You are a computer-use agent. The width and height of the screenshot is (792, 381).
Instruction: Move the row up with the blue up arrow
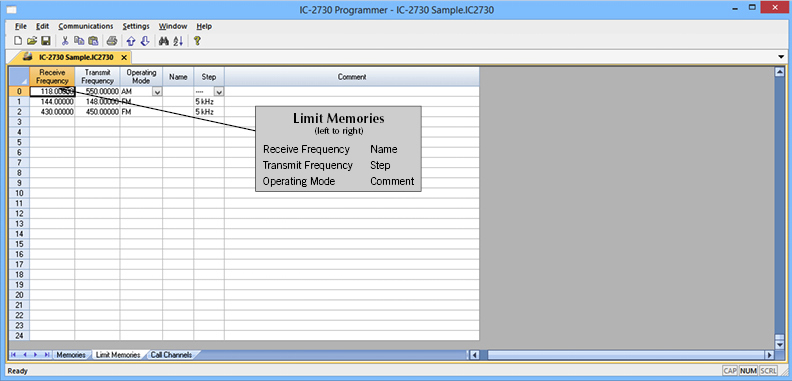tap(131, 41)
